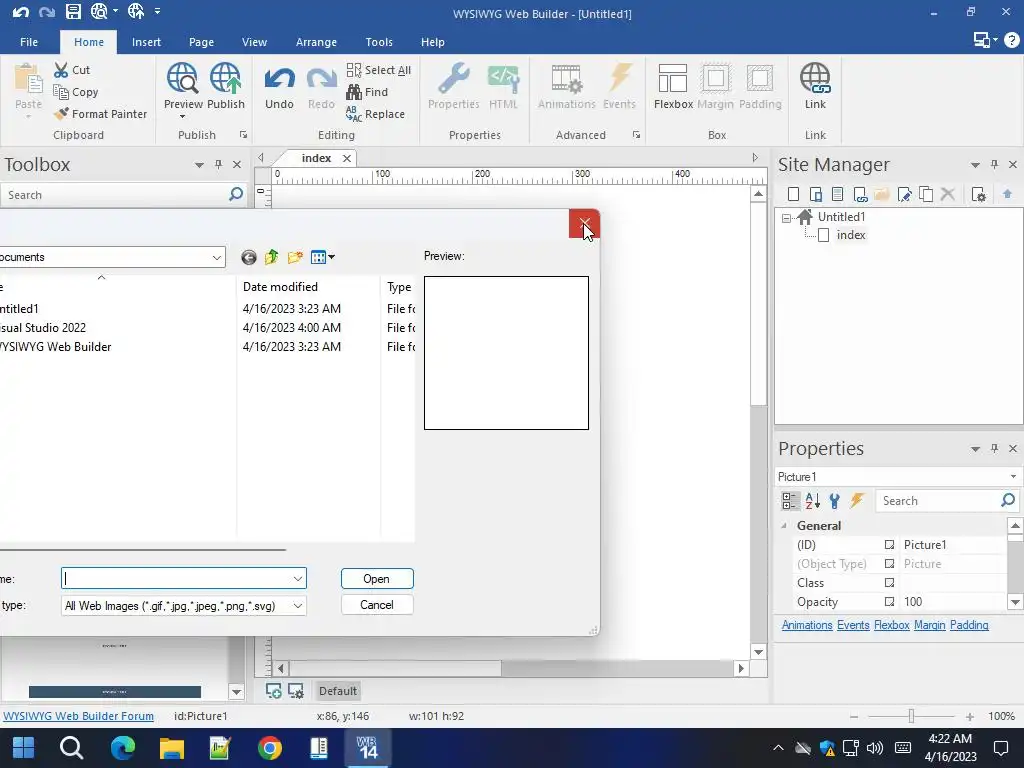Click the Default breakpoint button
Image resolution: width=1024 pixels, height=768 pixels.
[338, 691]
